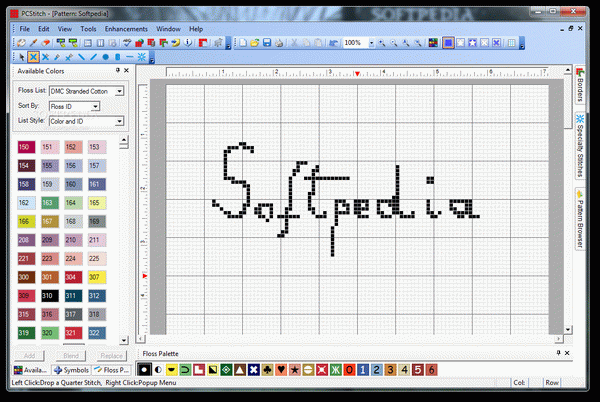
Task: Switch to the Availa... colors tab
Action: tap(31, 370)
